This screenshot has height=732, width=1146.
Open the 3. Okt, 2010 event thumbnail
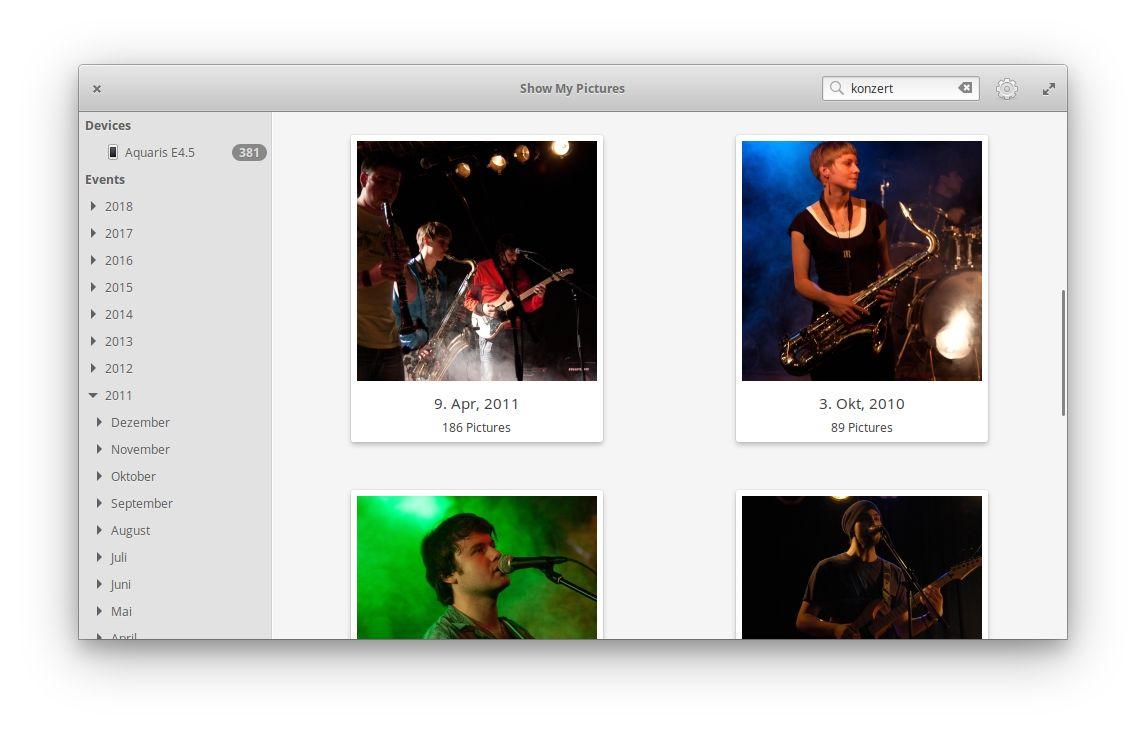click(862, 261)
